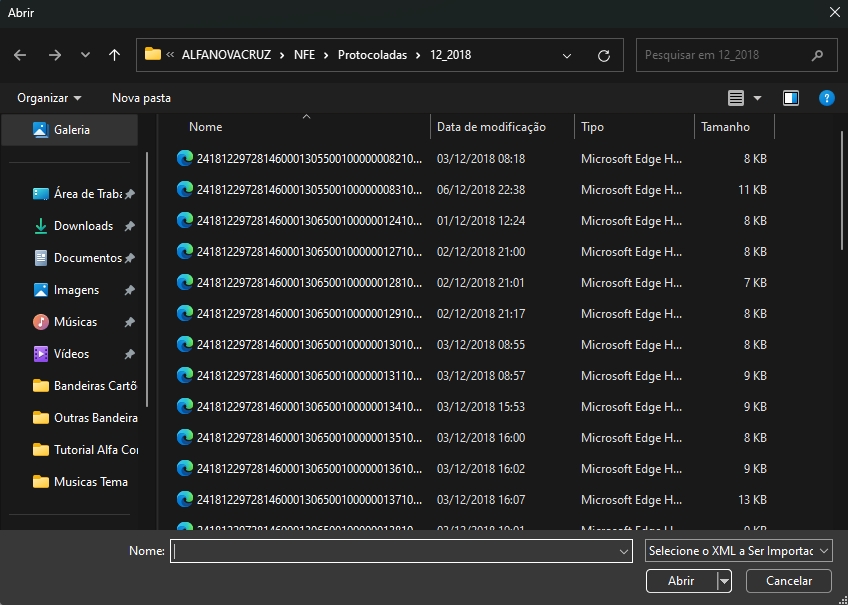This screenshot has width=848, height=605.
Task: Open the view options dropdown
Action: point(757,98)
